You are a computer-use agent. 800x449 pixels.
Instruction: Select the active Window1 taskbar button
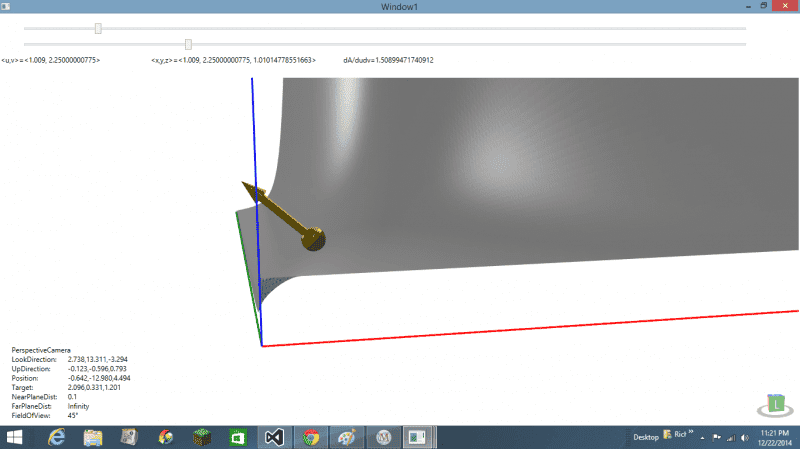point(418,438)
